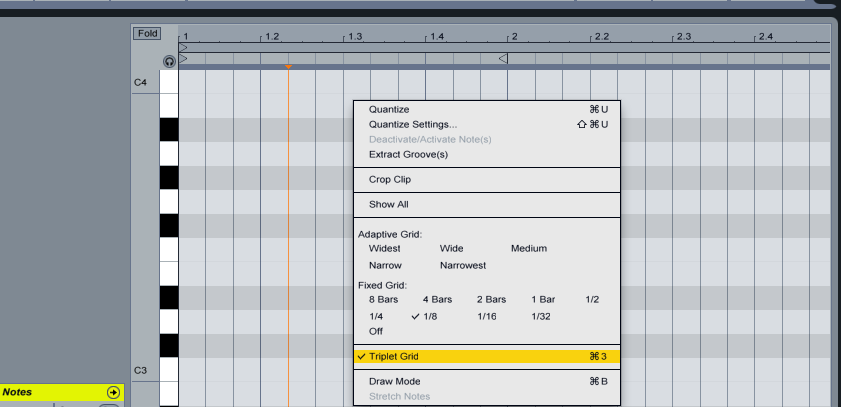The image size is (841, 407).
Task: Select 1/4 fixed grid
Action: coord(376,316)
